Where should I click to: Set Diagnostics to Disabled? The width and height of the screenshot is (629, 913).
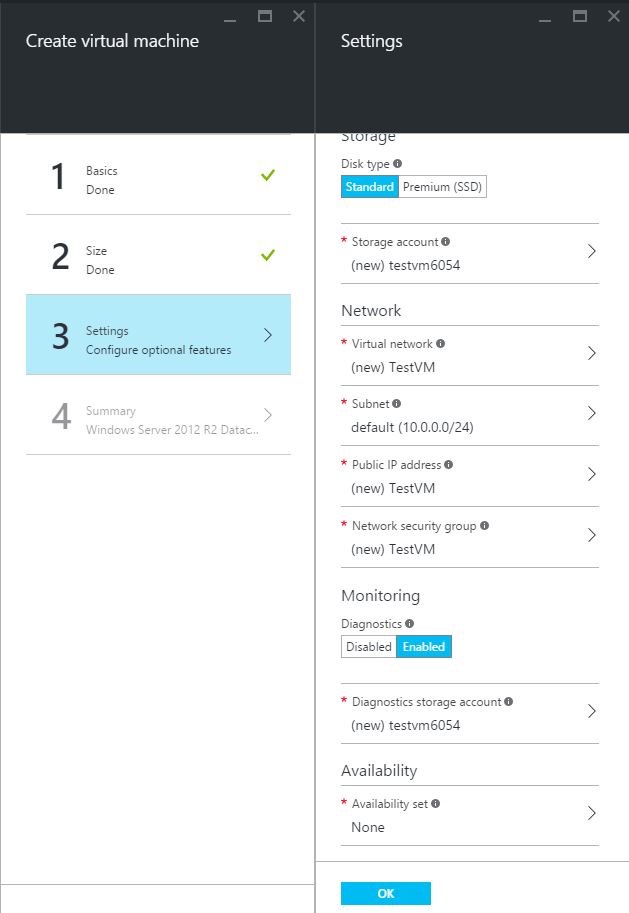(369, 647)
